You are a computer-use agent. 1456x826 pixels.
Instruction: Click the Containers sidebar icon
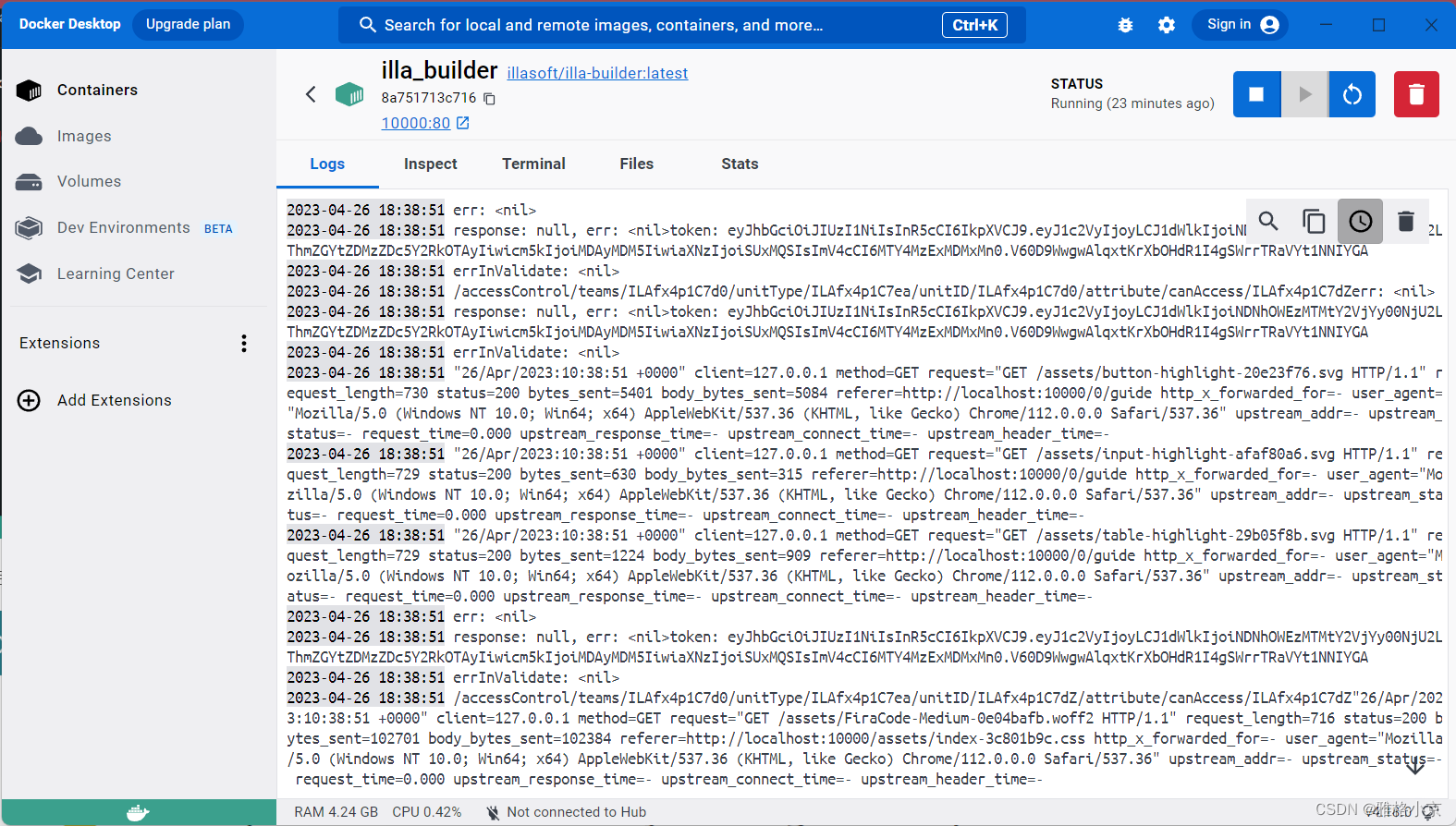pyautogui.click(x=29, y=90)
